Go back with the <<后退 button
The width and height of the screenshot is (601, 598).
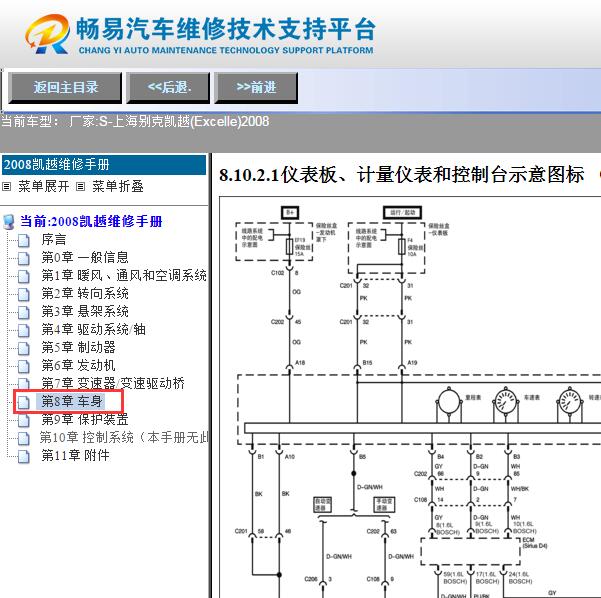point(168,88)
